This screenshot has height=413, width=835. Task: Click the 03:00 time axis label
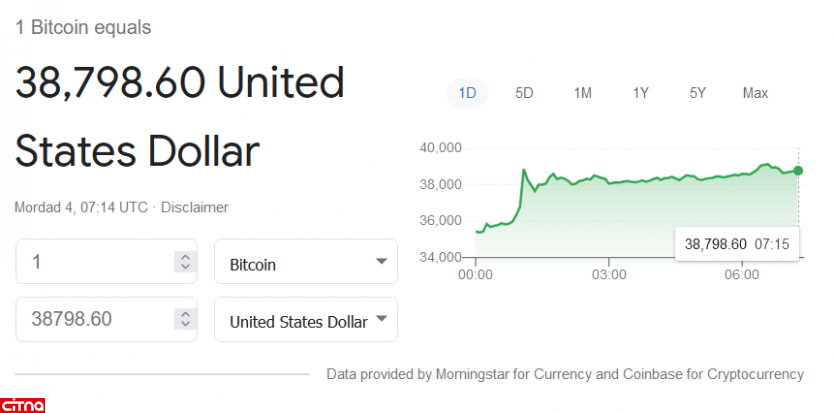[x=609, y=274]
